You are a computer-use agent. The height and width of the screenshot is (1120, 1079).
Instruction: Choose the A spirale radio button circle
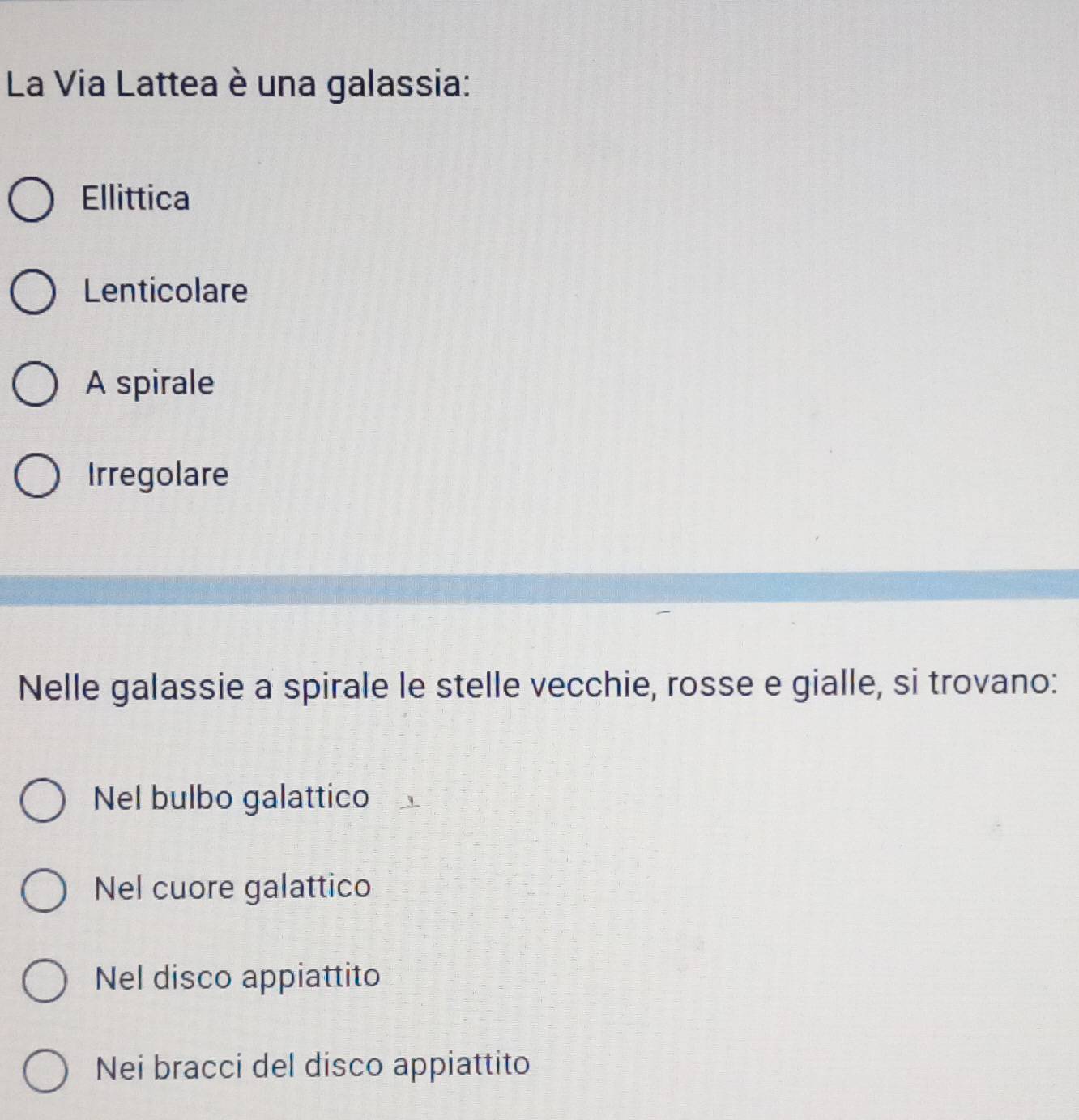coord(35,385)
